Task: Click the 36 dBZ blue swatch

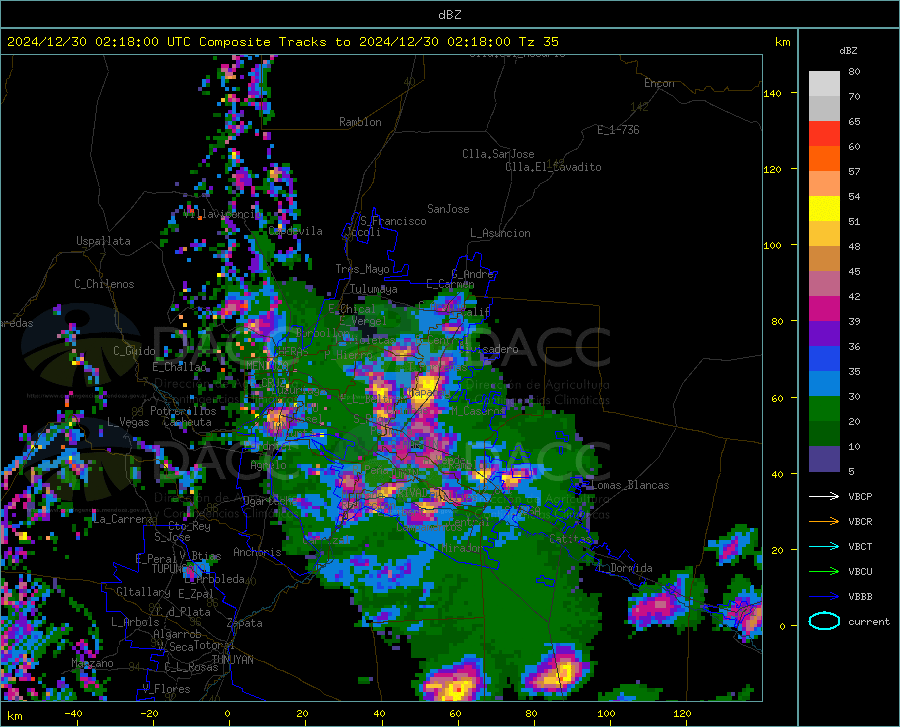Action: pos(824,359)
